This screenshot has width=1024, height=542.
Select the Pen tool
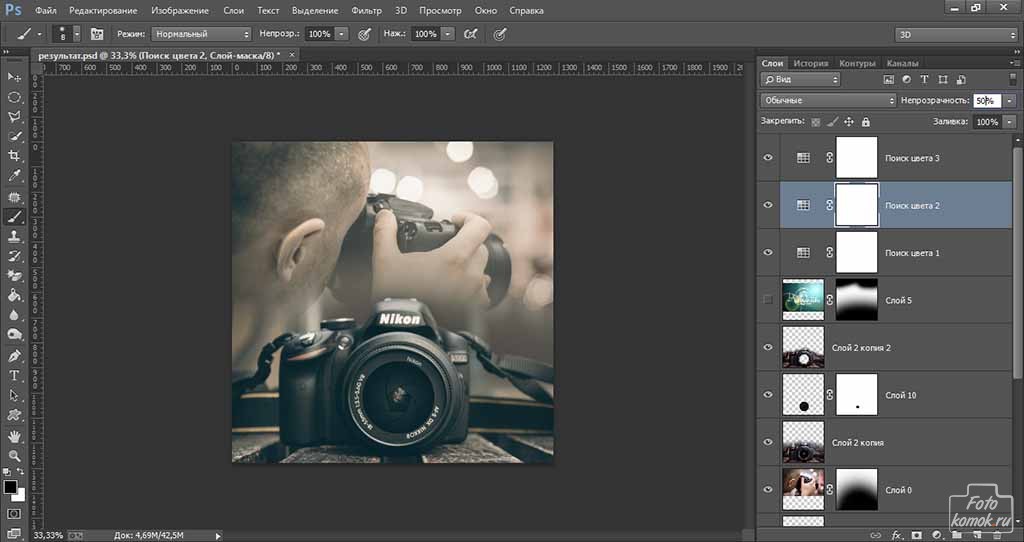point(14,356)
